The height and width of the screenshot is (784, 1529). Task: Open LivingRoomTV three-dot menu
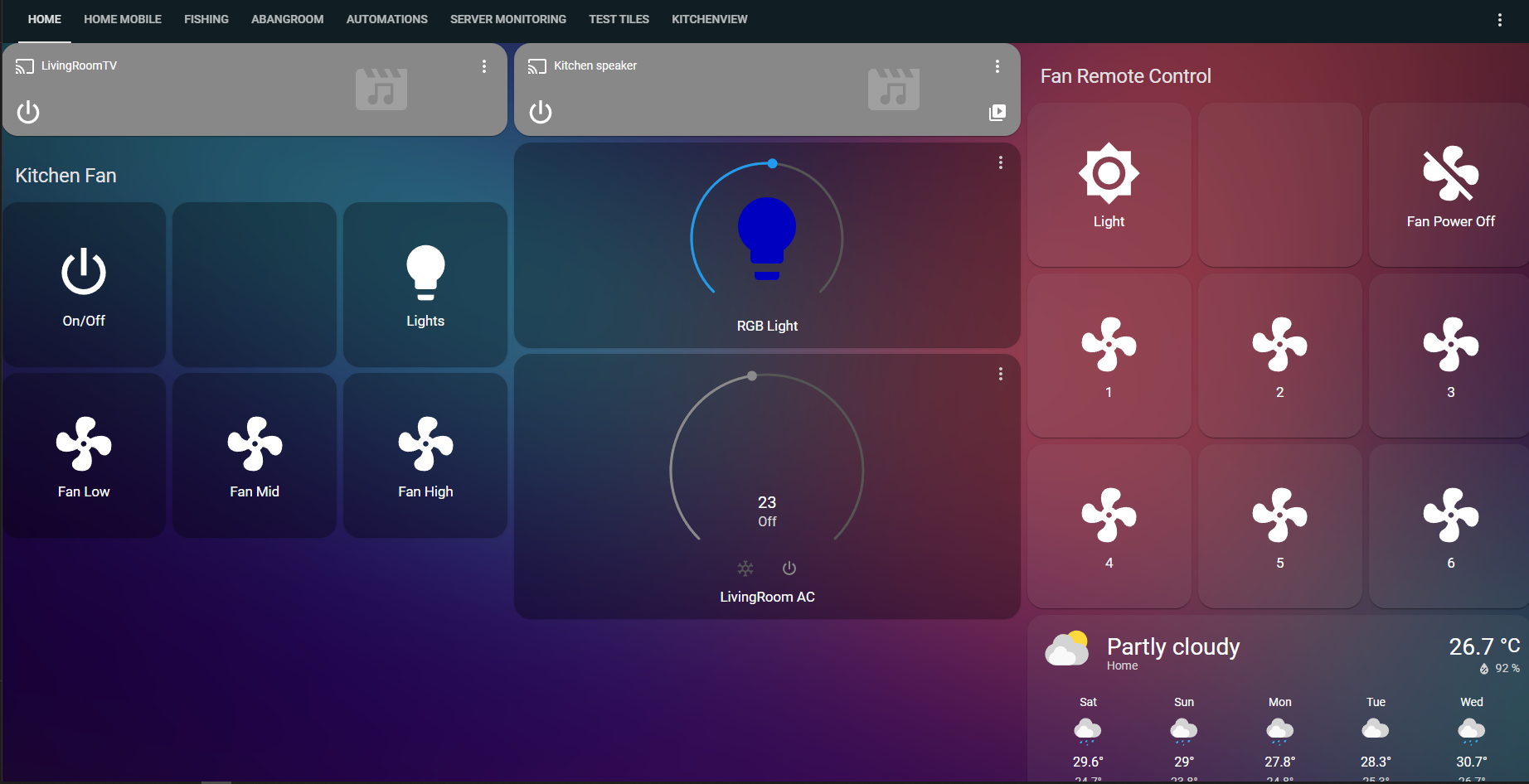pos(484,66)
